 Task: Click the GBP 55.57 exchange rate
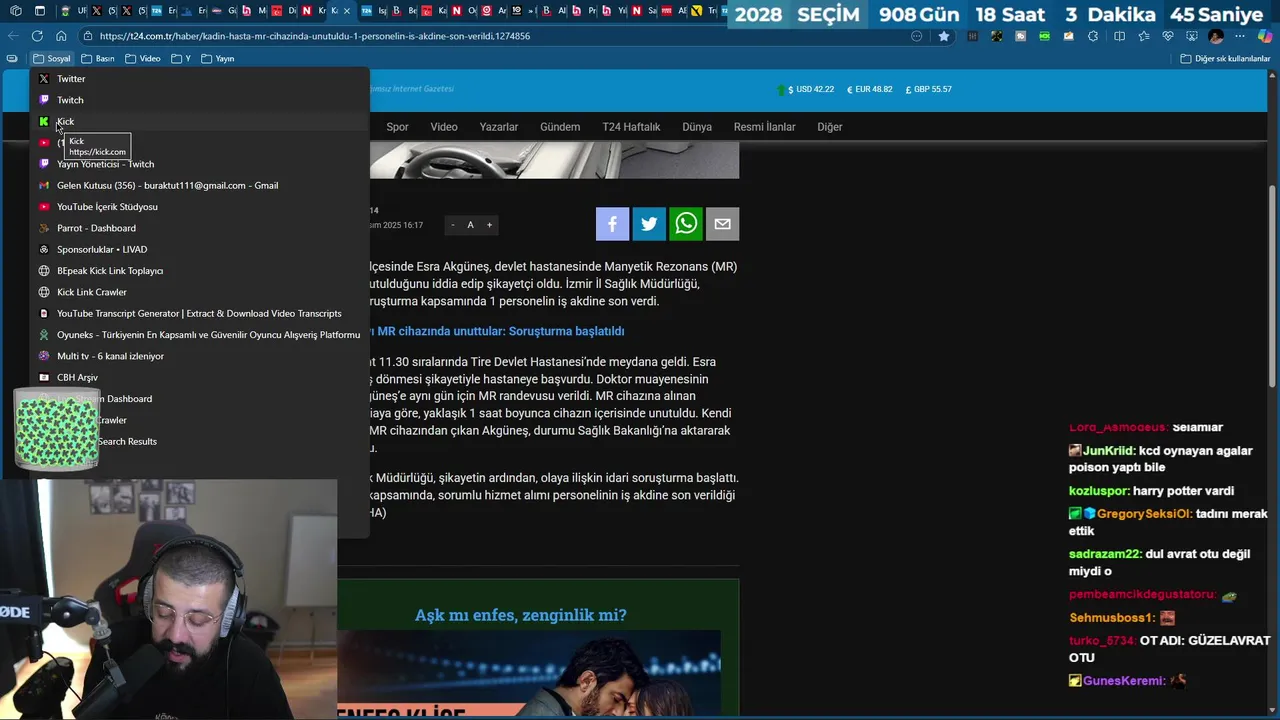point(928,89)
